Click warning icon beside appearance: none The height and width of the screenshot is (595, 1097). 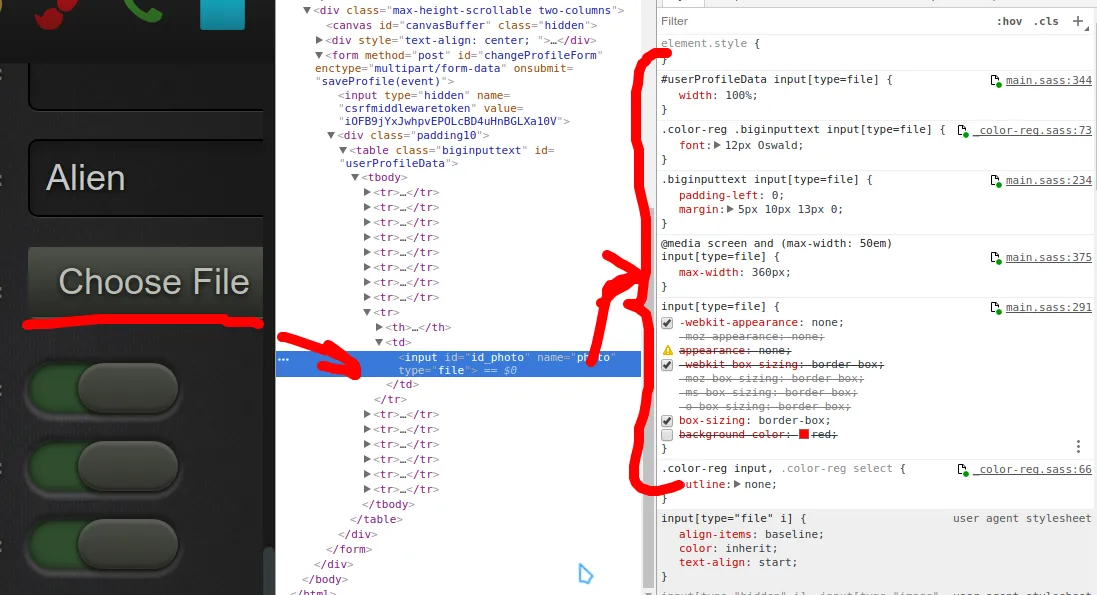coord(667,350)
